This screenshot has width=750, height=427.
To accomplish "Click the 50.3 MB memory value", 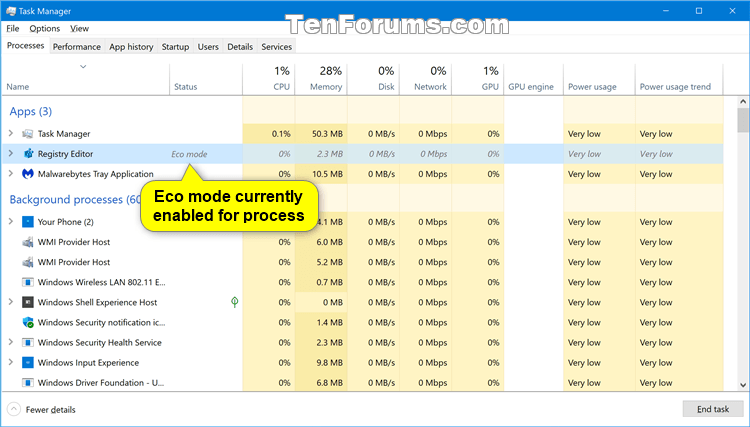I will click(327, 134).
